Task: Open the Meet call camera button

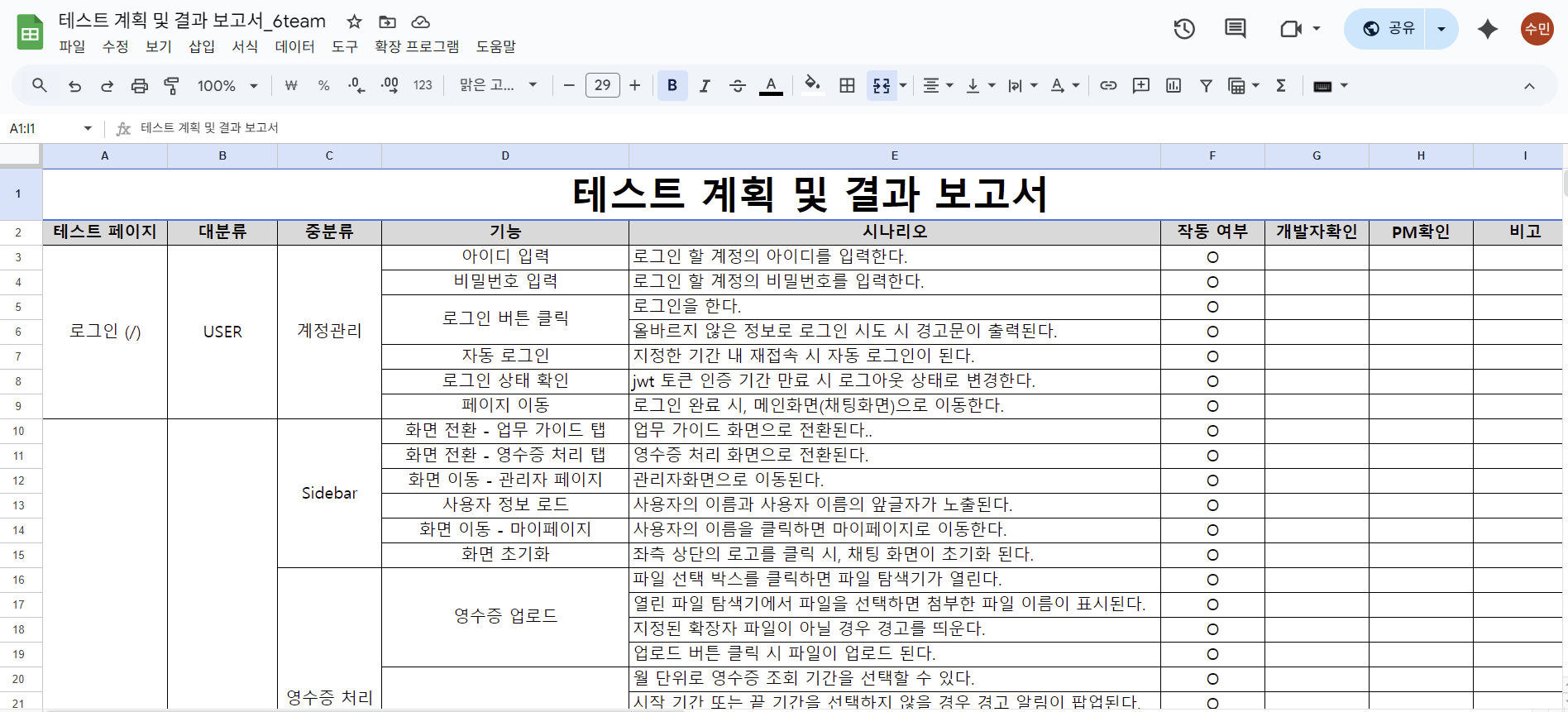Action: (1299, 29)
